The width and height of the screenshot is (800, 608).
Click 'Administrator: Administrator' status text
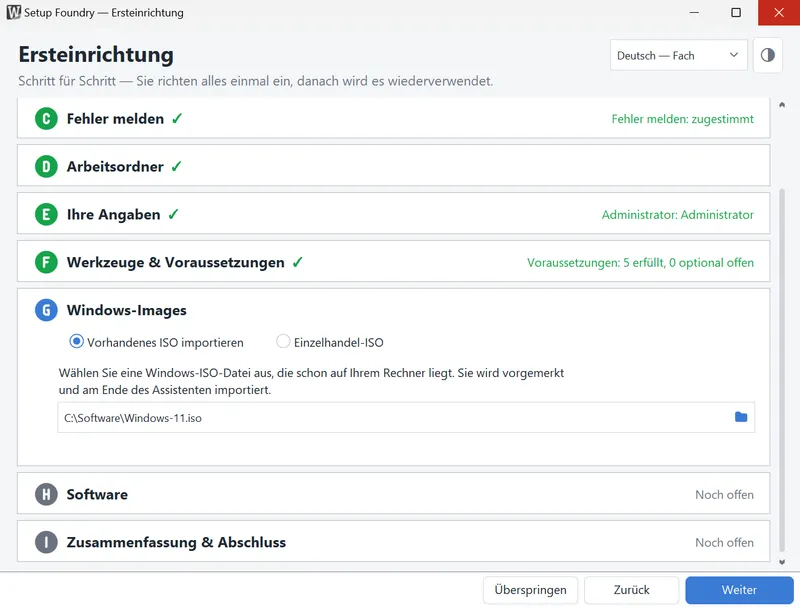(x=678, y=215)
